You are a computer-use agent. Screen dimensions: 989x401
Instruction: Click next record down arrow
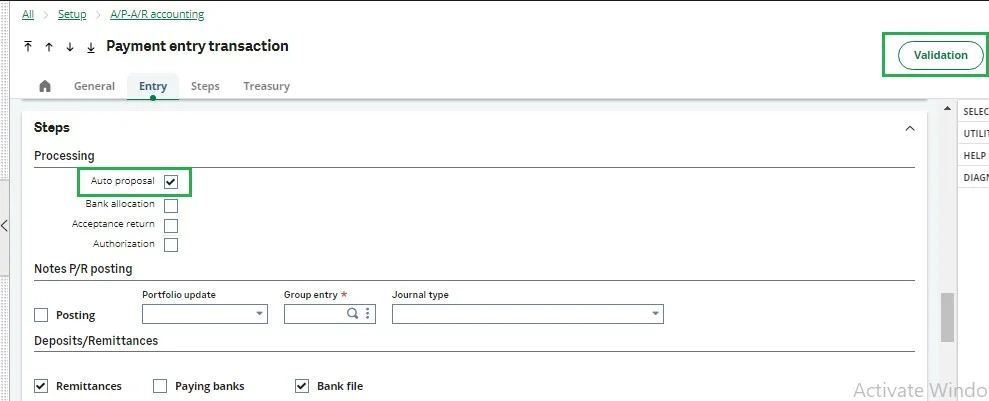click(x=70, y=47)
